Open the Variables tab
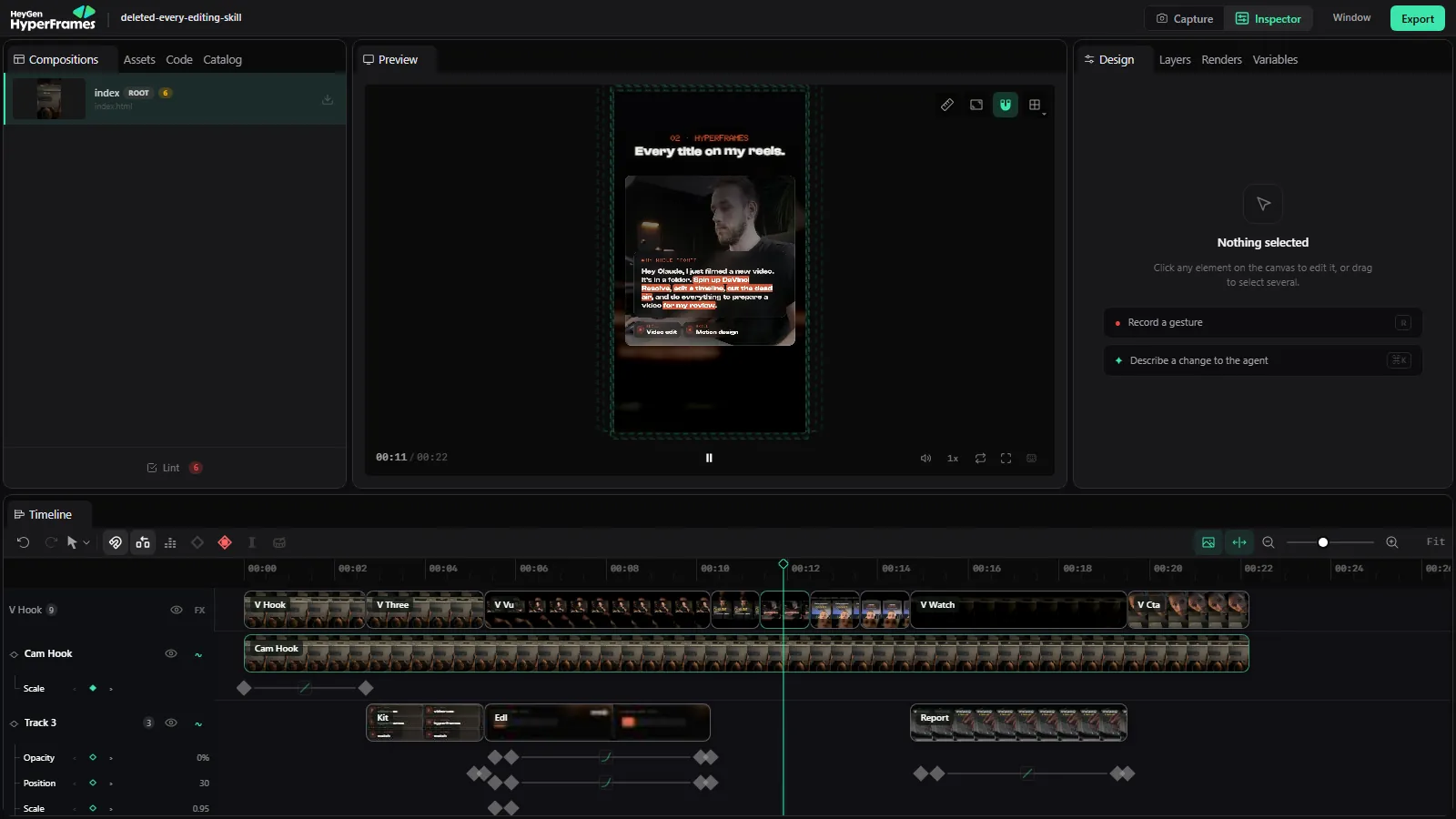 (1275, 59)
